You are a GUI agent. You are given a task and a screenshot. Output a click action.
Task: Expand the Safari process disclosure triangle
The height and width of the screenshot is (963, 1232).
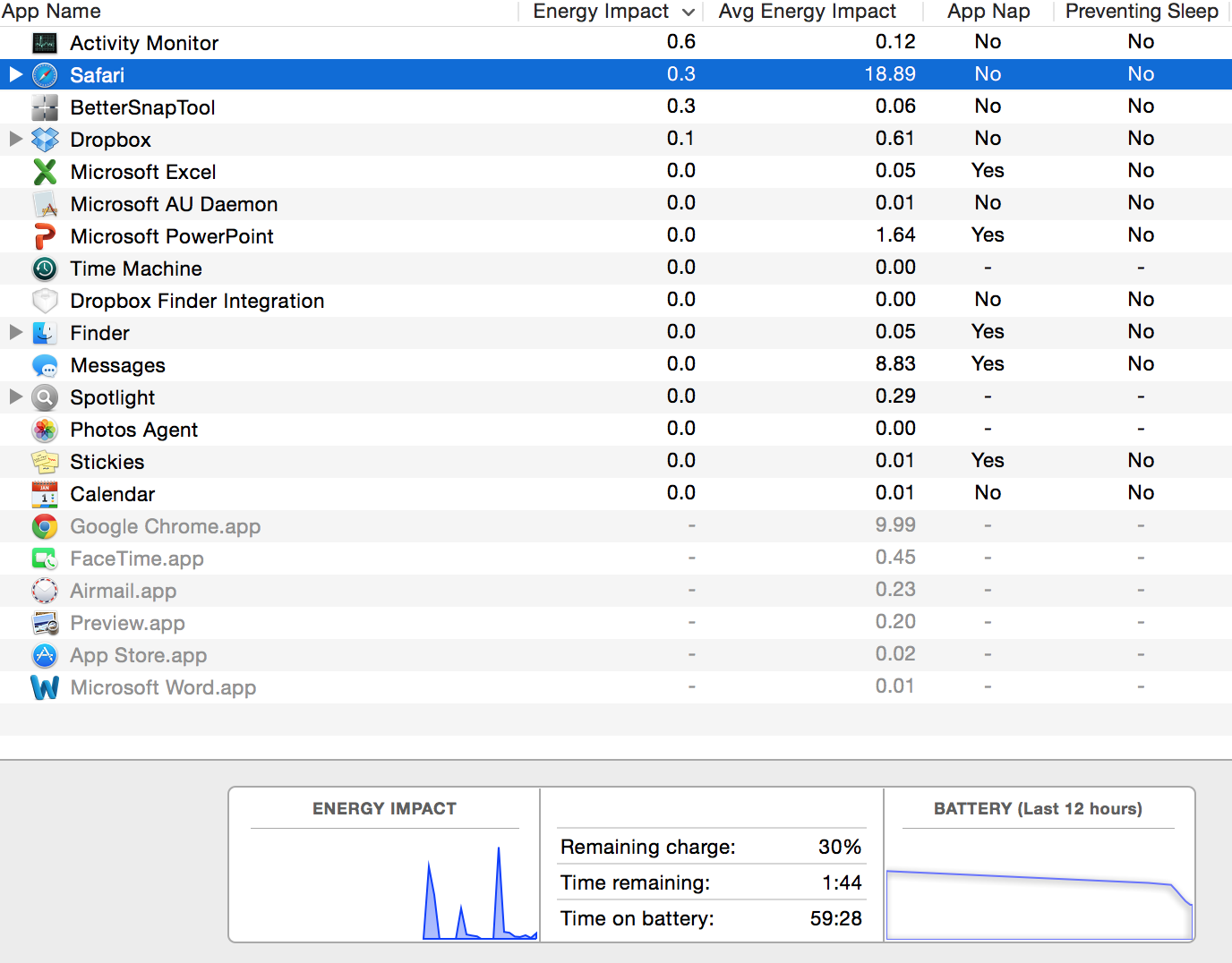click(15, 74)
